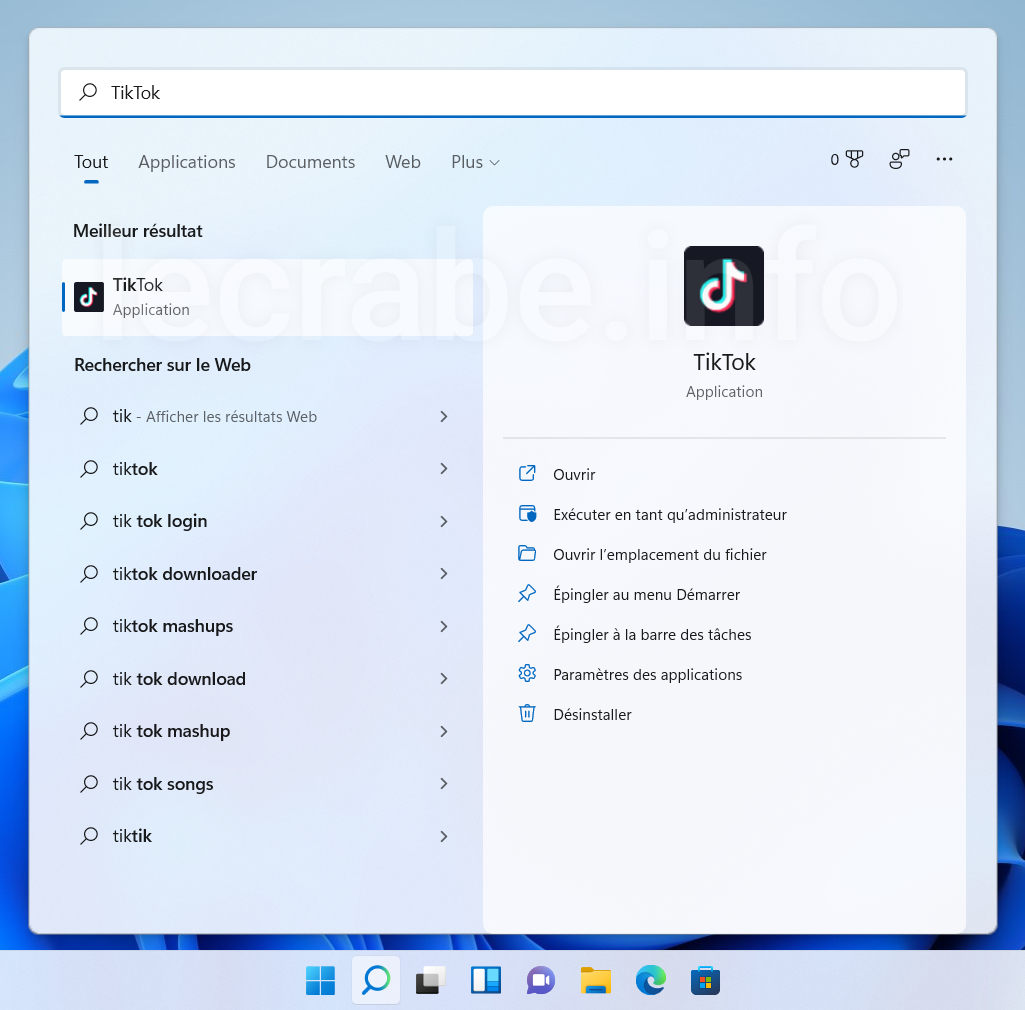Switch to the Applications tab
The height and width of the screenshot is (1010, 1025).
pos(187,162)
